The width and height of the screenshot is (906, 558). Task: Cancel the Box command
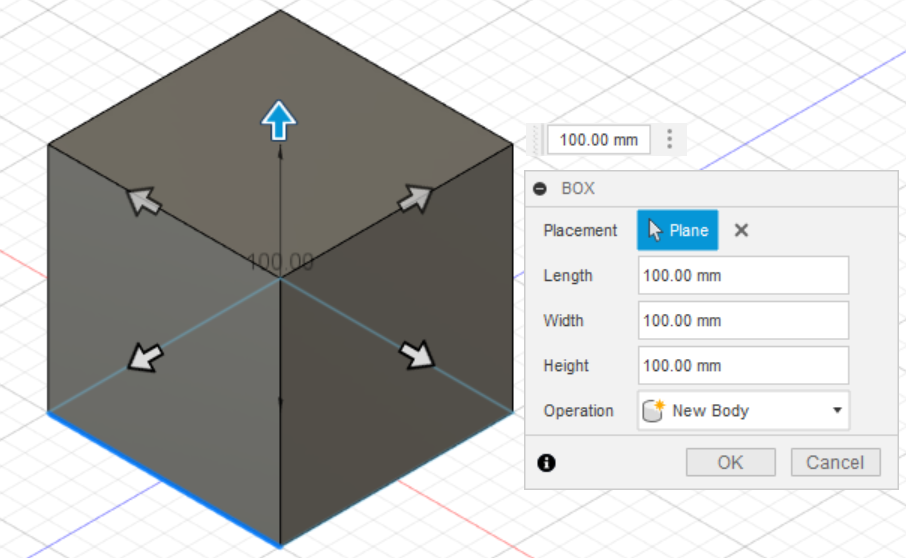[x=836, y=463]
